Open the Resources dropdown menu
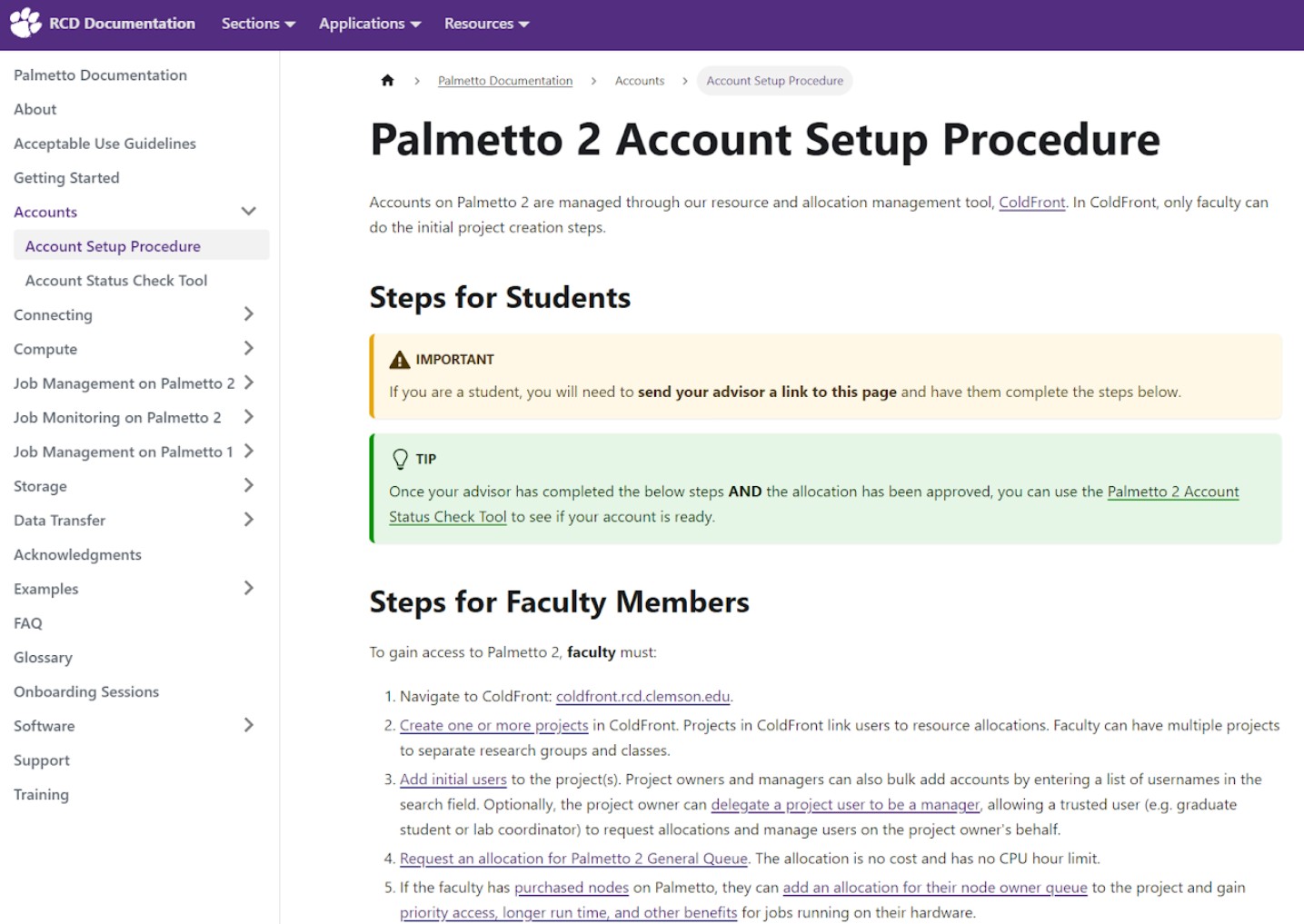This screenshot has height=924, width=1304. click(x=486, y=24)
